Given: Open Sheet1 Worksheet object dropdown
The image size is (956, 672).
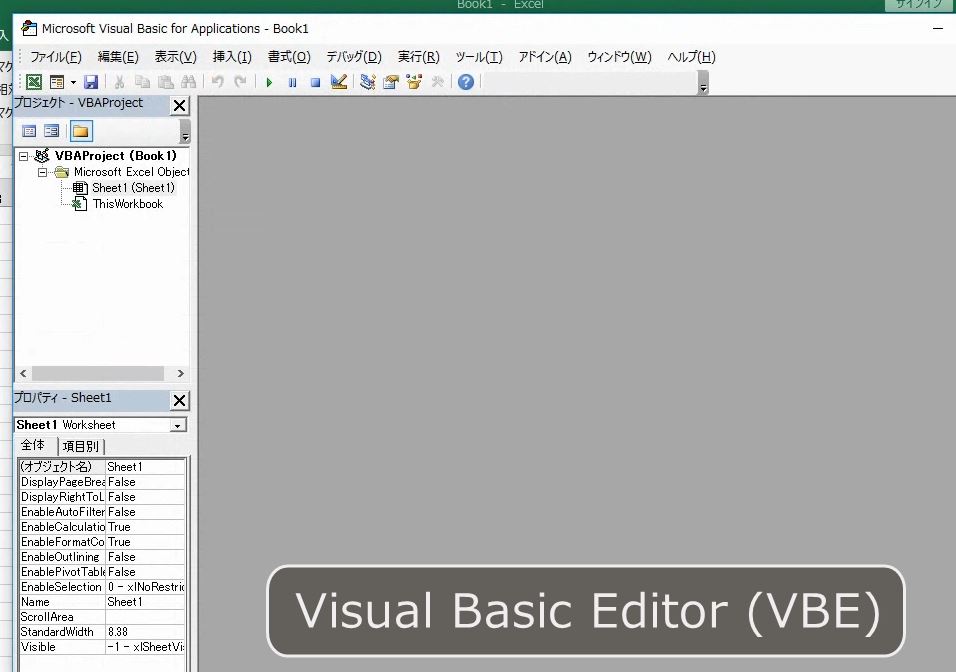Looking at the screenshot, I should click(177, 425).
